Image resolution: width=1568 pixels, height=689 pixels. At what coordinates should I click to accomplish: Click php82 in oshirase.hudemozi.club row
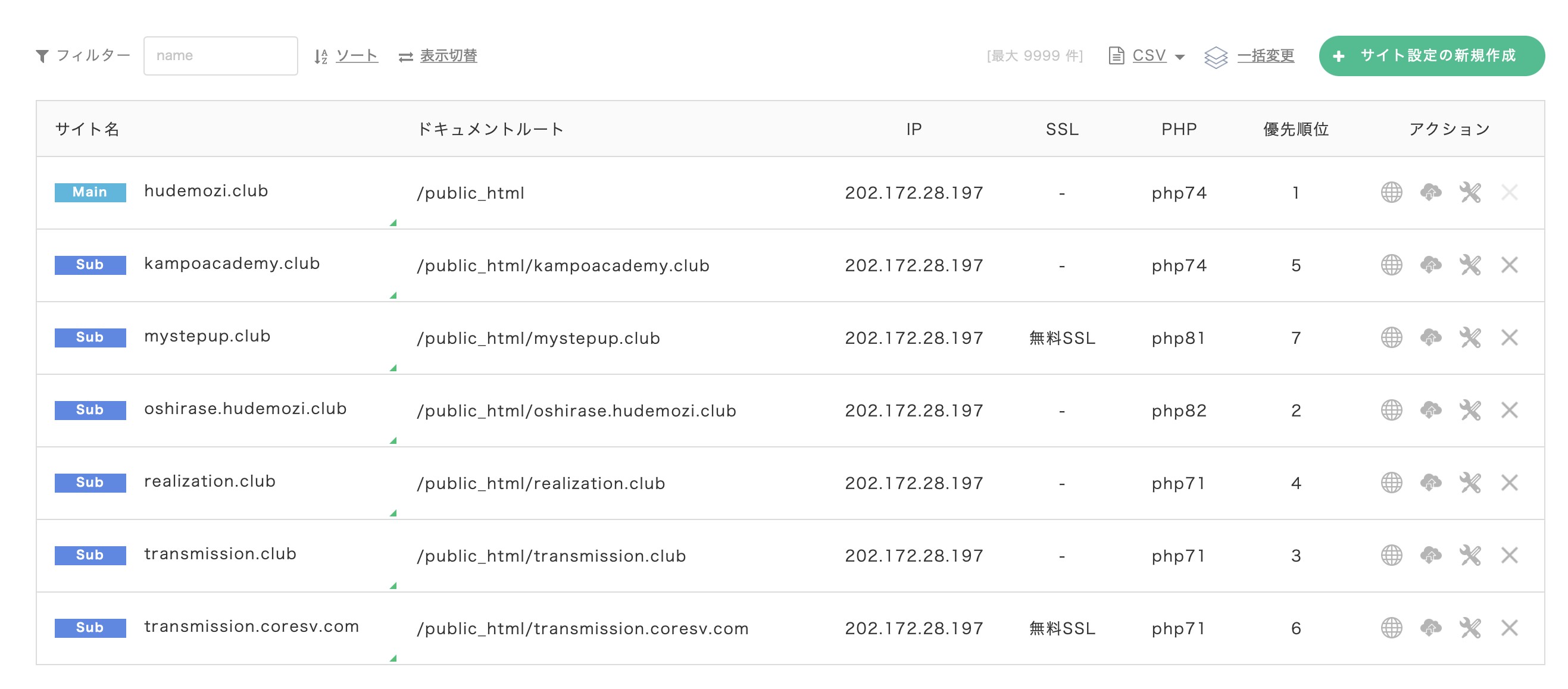(1179, 411)
